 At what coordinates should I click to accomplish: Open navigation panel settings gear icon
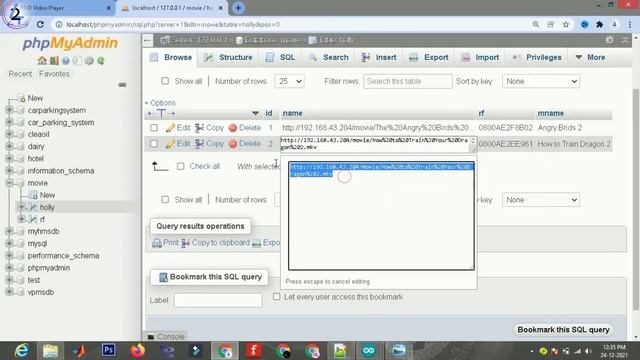(x=89, y=61)
